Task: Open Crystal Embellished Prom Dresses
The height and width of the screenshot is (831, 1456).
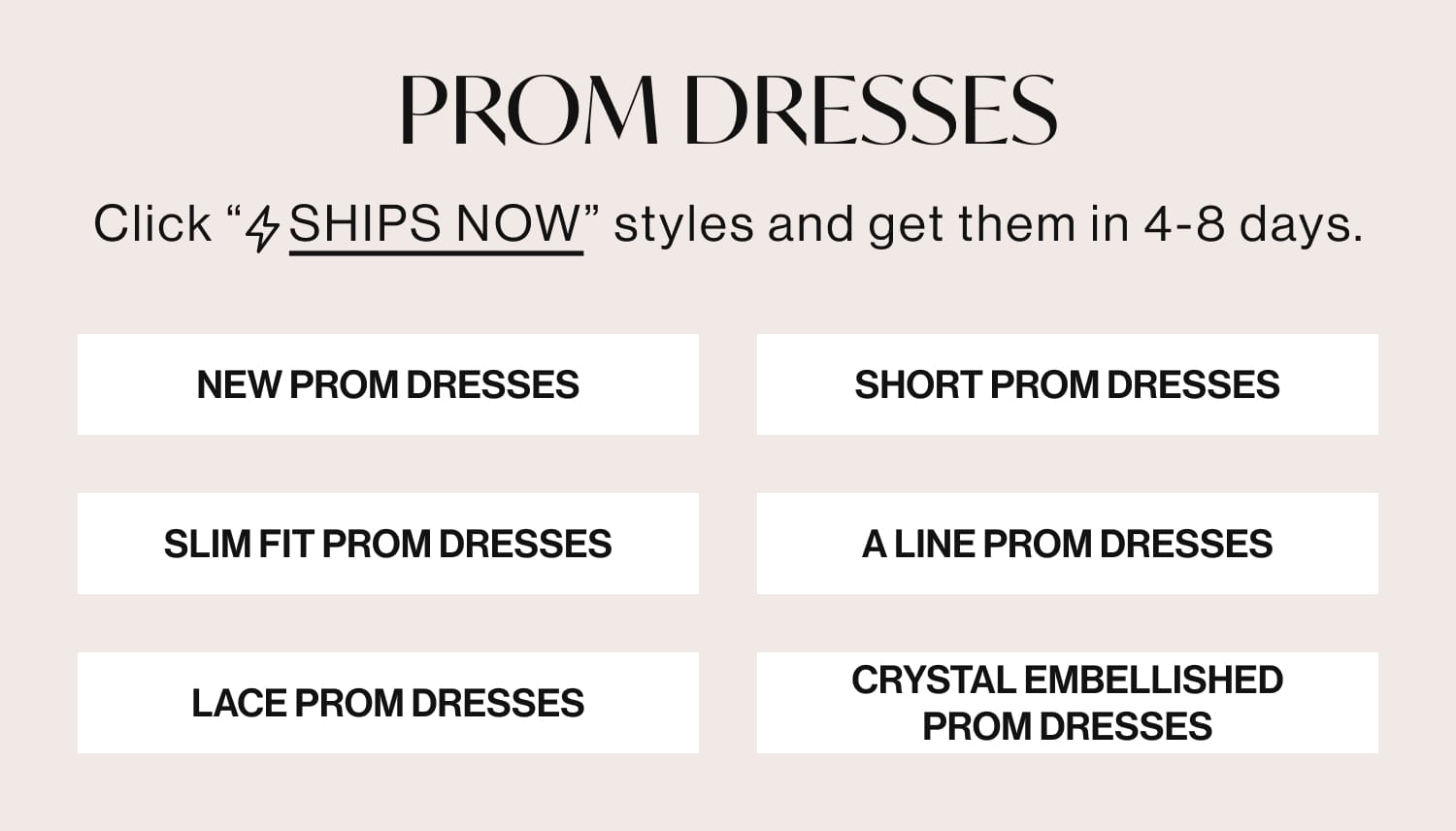Action: (x=1067, y=703)
